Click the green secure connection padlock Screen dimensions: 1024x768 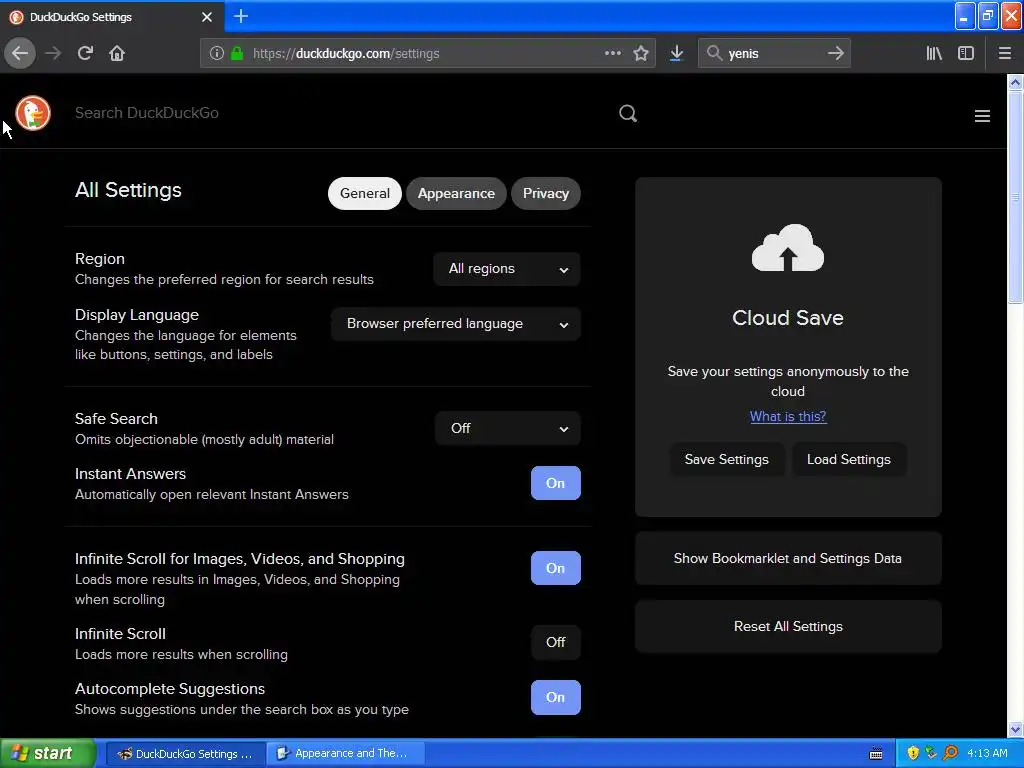237,53
